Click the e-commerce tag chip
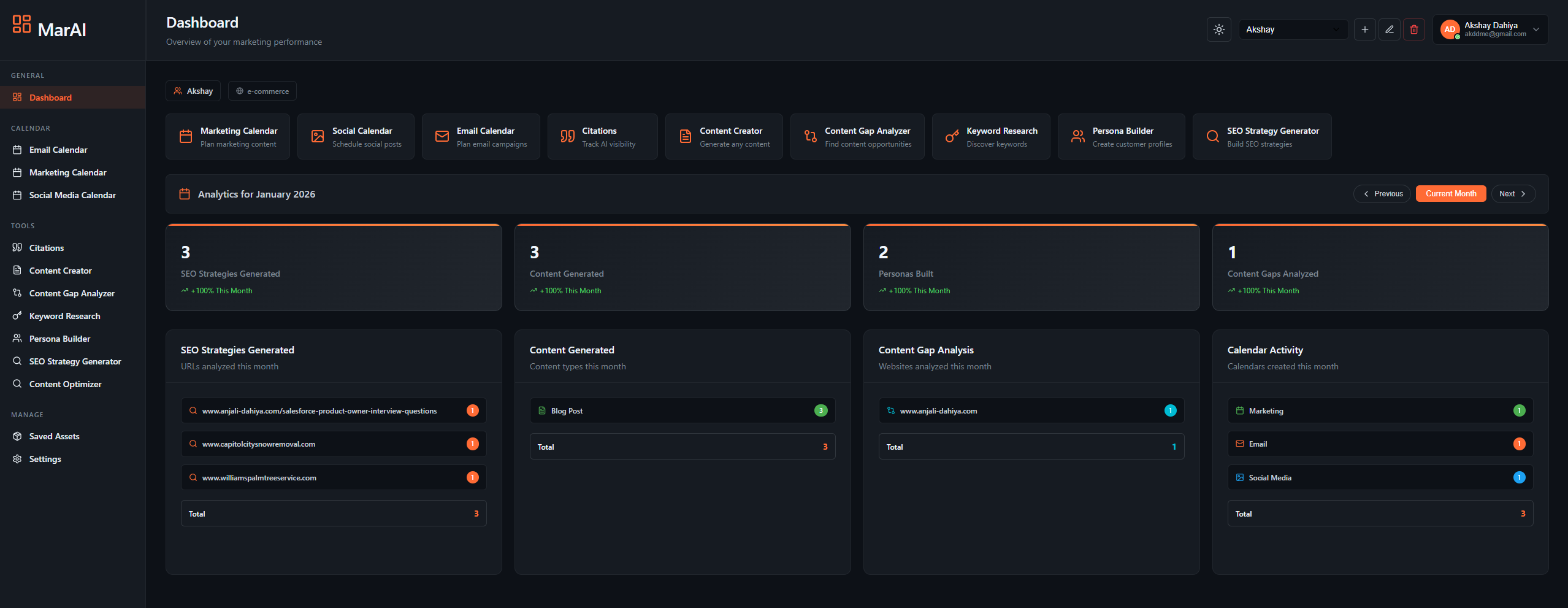 (262, 91)
